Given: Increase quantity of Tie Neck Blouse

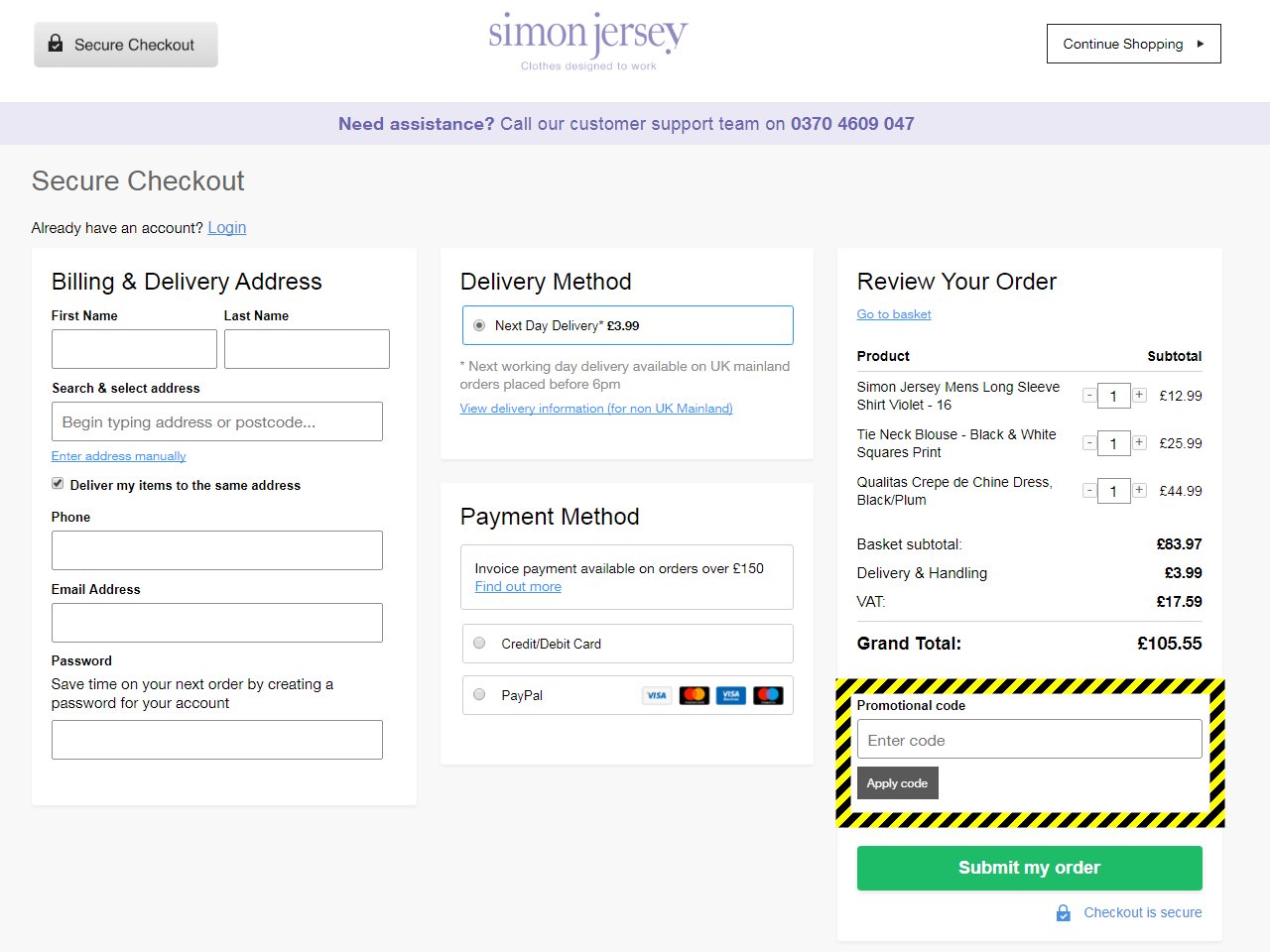Looking at the screenshot, I should point(1139,442).
